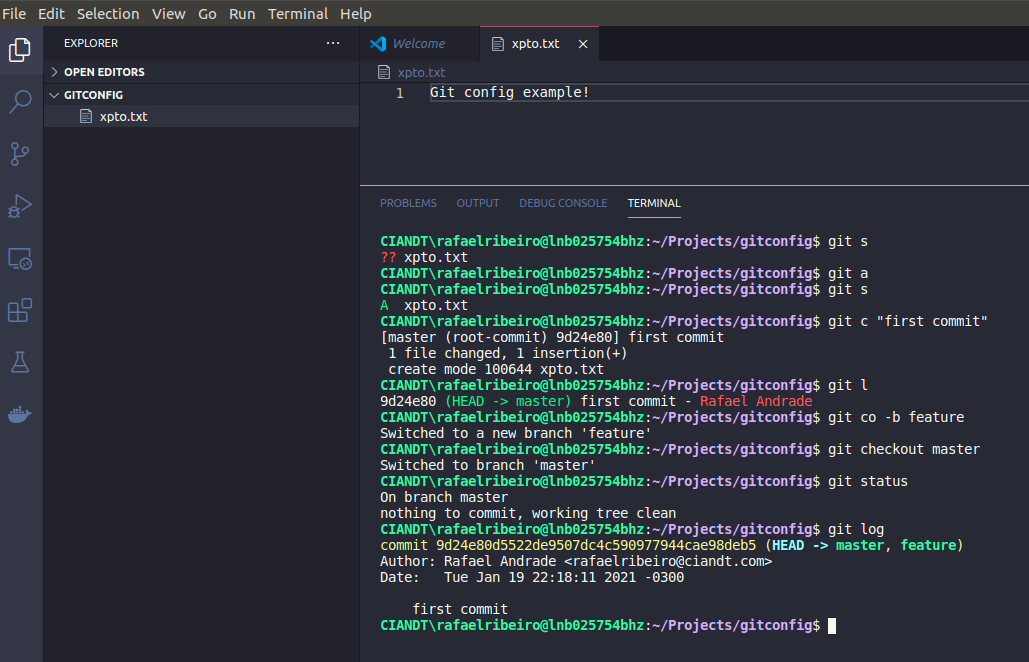Click the More Actions ellipsis in Explorer

333,43
